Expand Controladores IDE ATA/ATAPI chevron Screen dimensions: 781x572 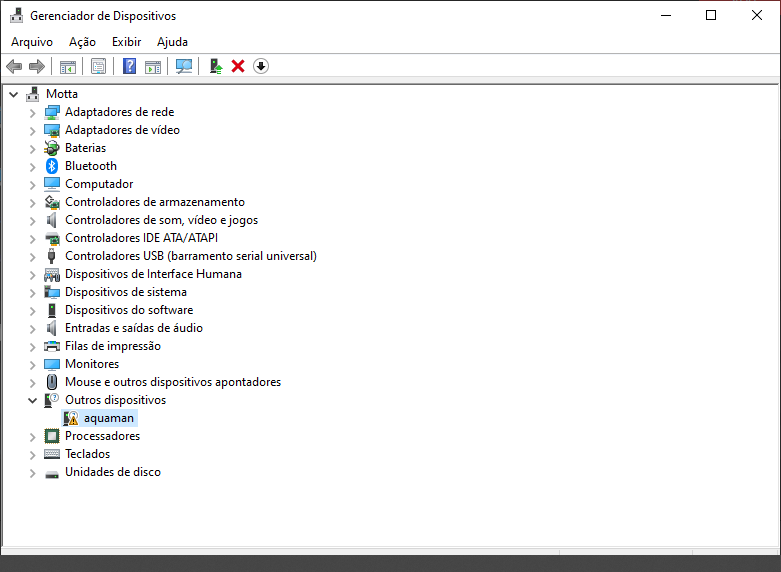[32, 239]
